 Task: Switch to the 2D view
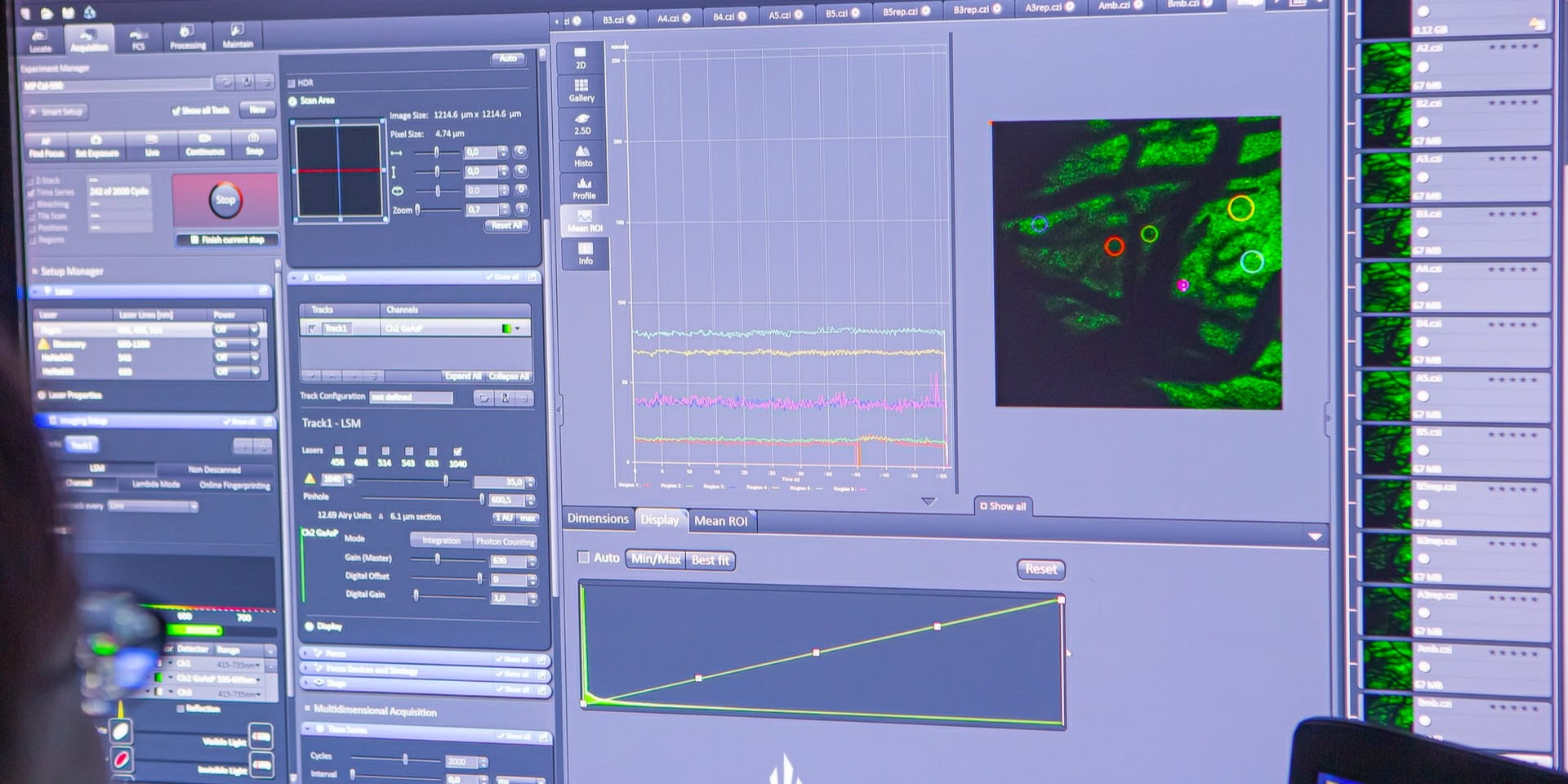[x=581, y=57]
